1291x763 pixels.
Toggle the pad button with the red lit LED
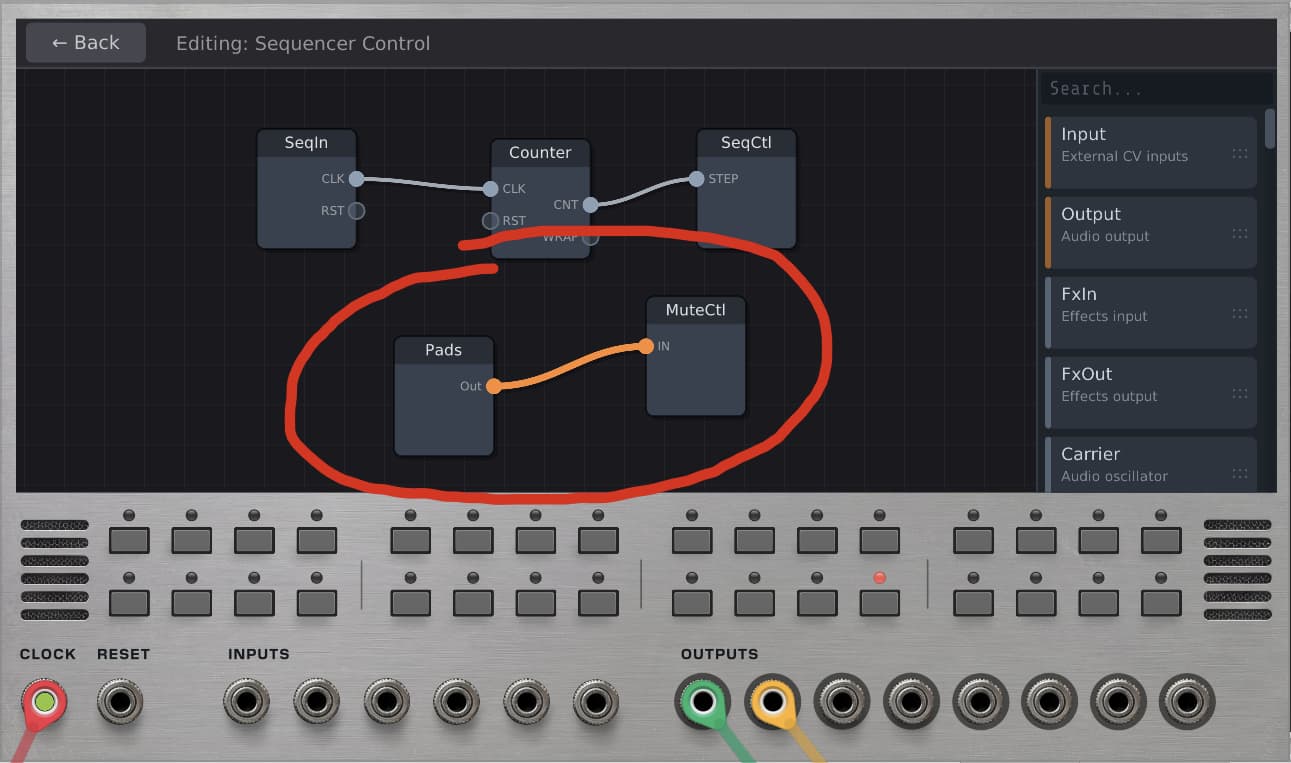tap(880, 603)
